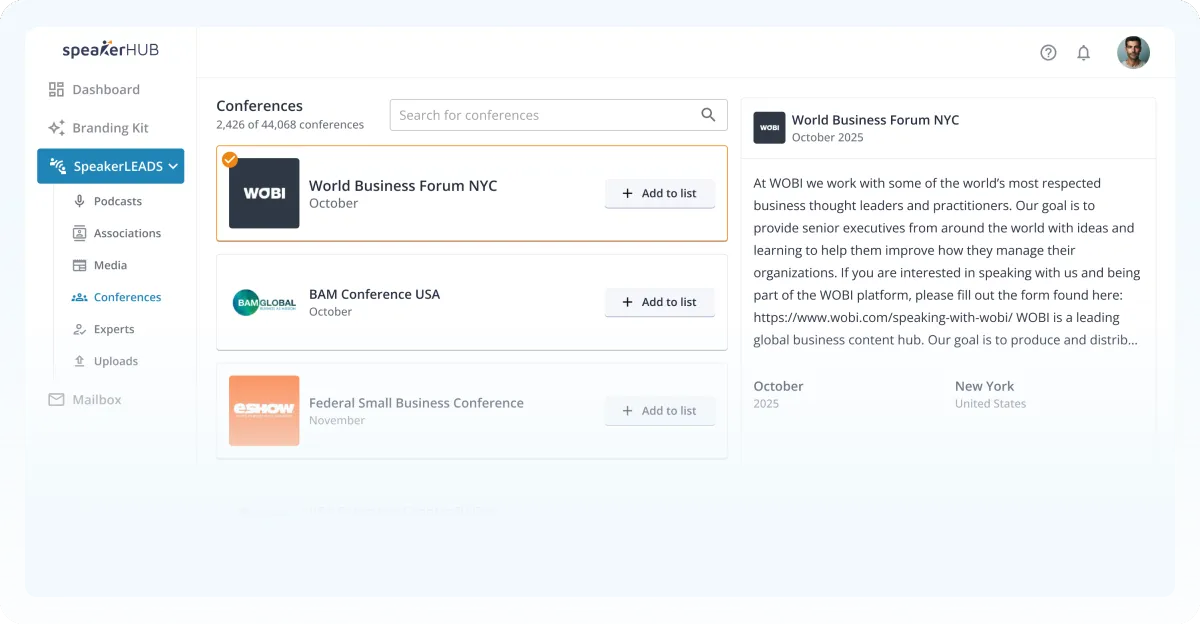Open the Branding Kit menu item

click(x=110, y=128)
